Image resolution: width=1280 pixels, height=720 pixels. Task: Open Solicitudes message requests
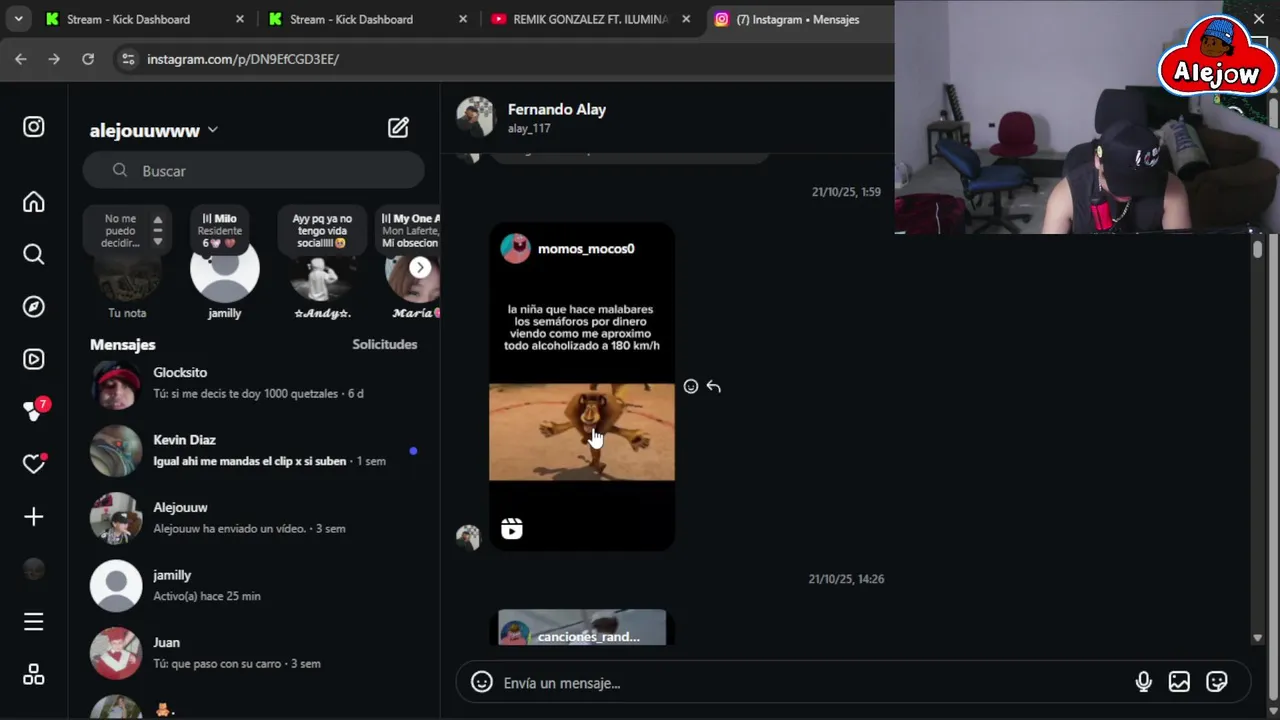click(385, 344)
